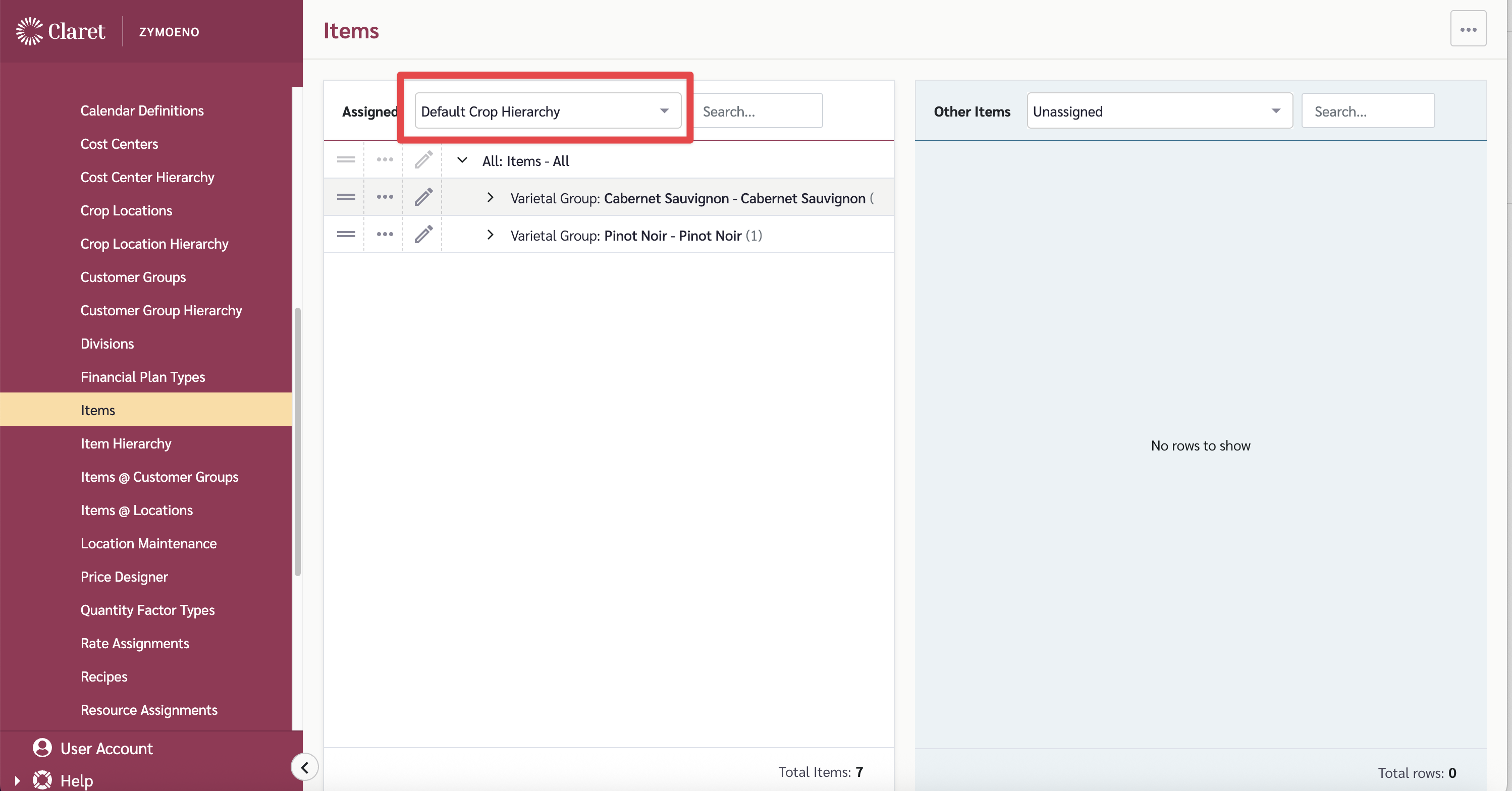
Task: Open User Account settings
Action: pyautogui.click(x=106, y=748)
